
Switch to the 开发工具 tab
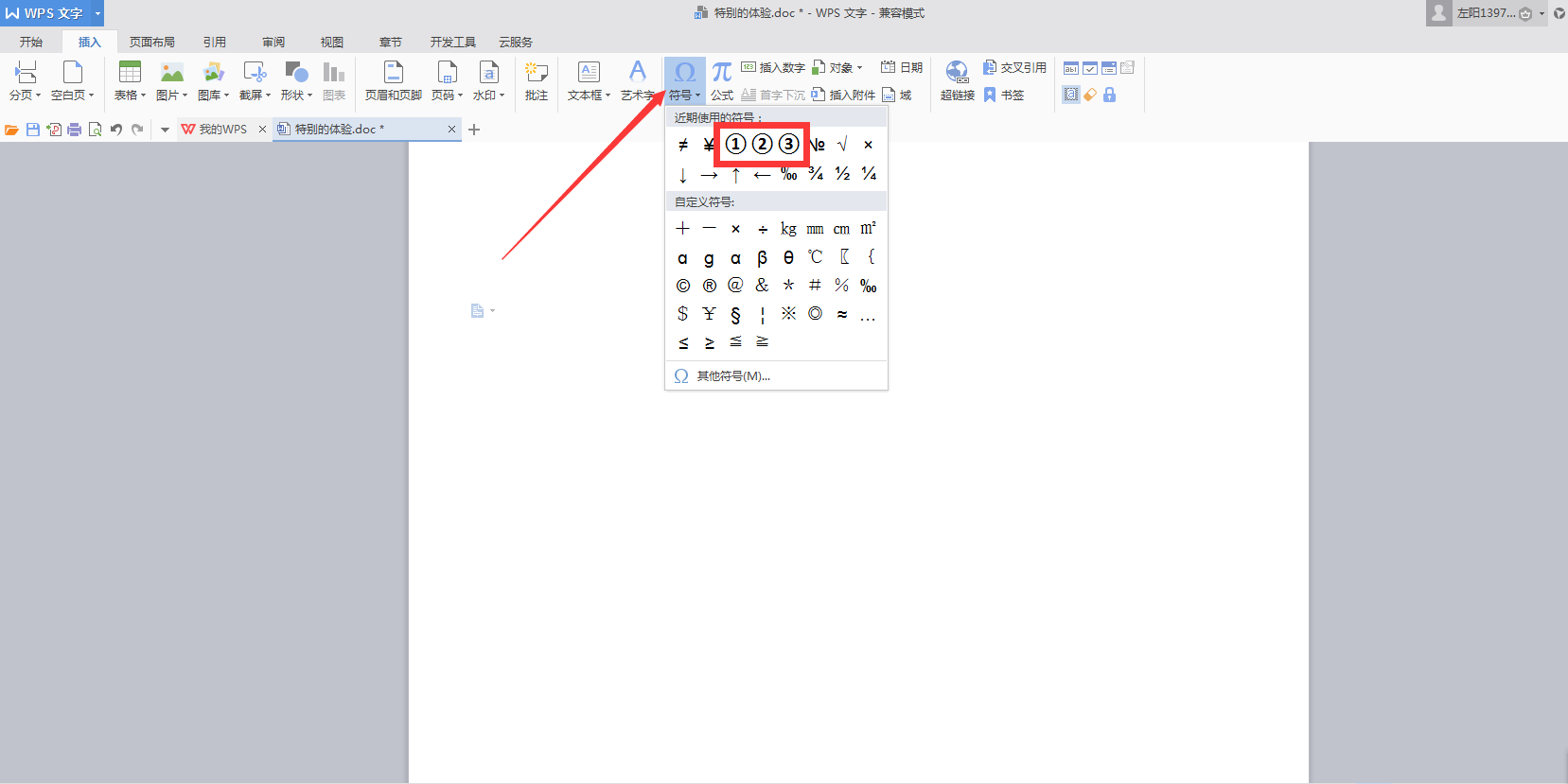click(x=453, y=42)
